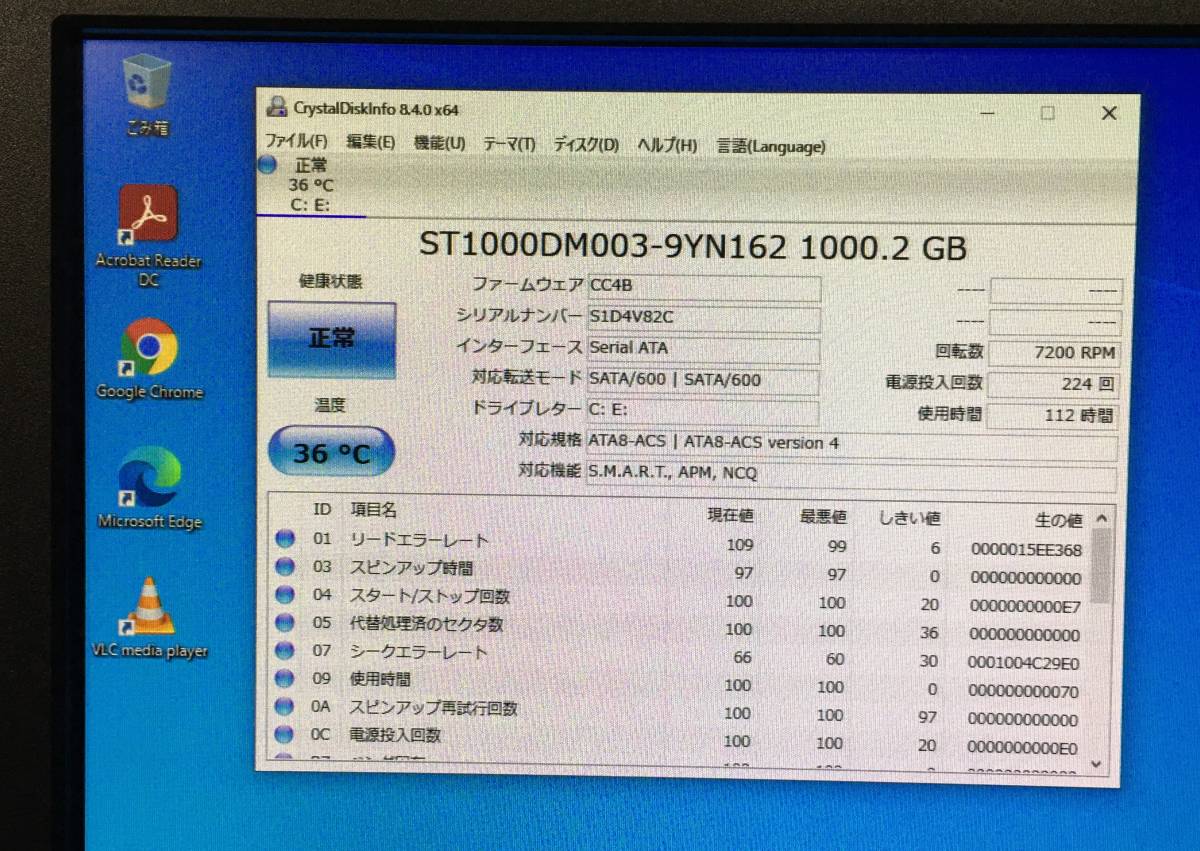Open the 機能(U) menu

pos(439,143)
